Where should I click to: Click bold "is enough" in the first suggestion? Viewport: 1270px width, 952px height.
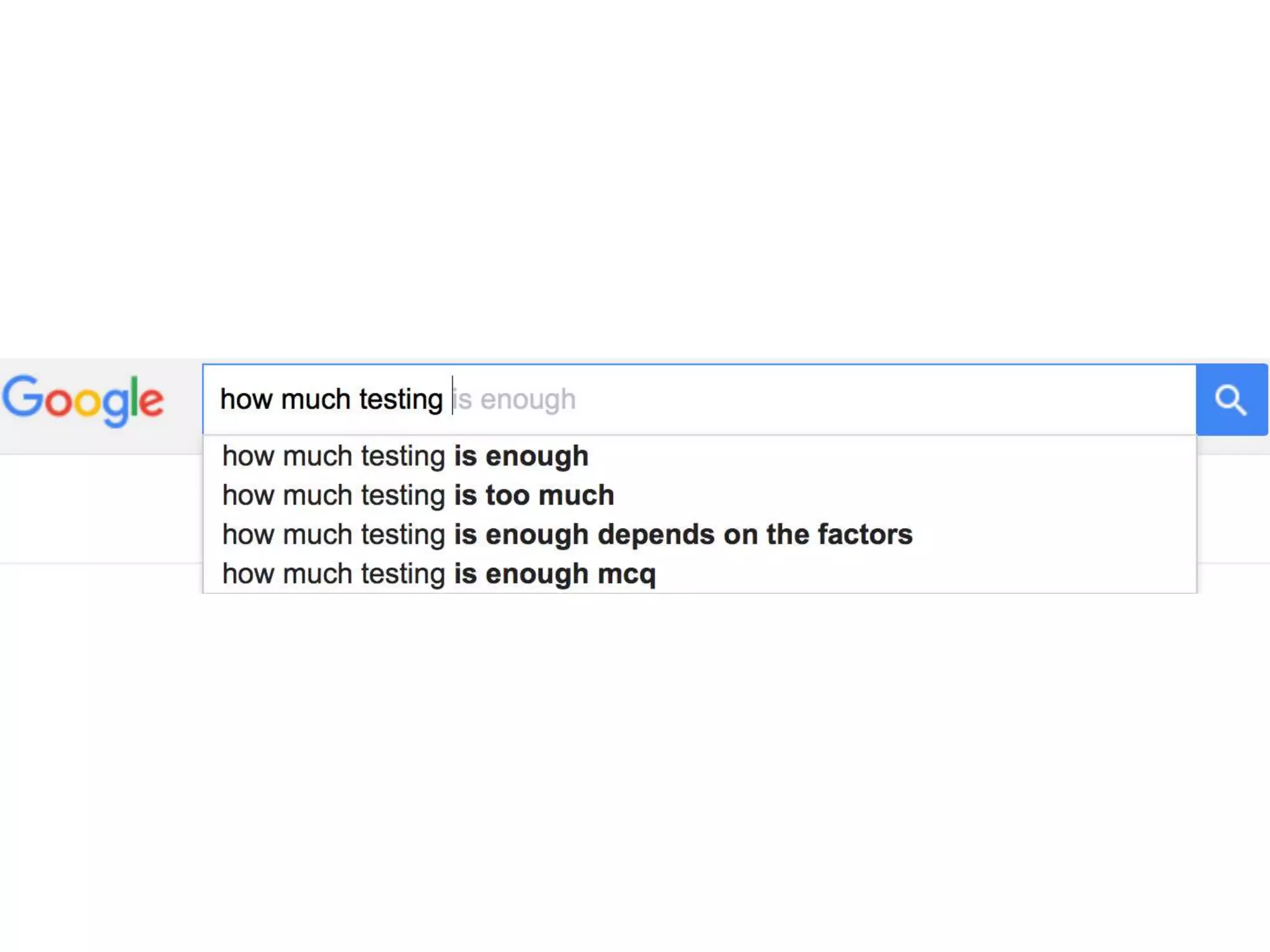(521, 456)
